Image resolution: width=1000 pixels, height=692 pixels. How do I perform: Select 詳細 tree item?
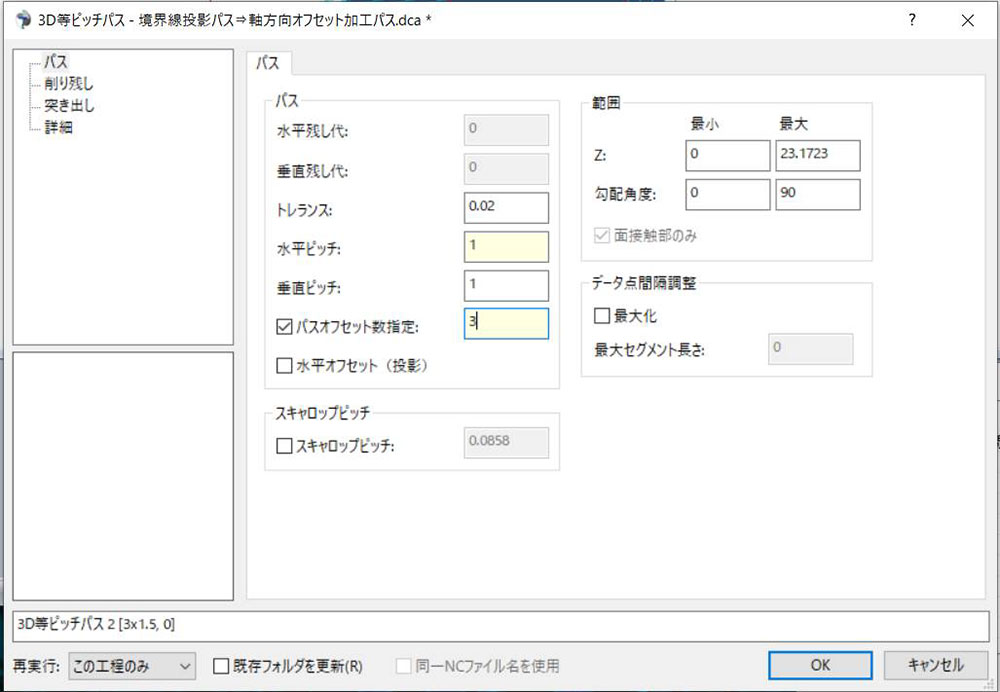point(58,127)
